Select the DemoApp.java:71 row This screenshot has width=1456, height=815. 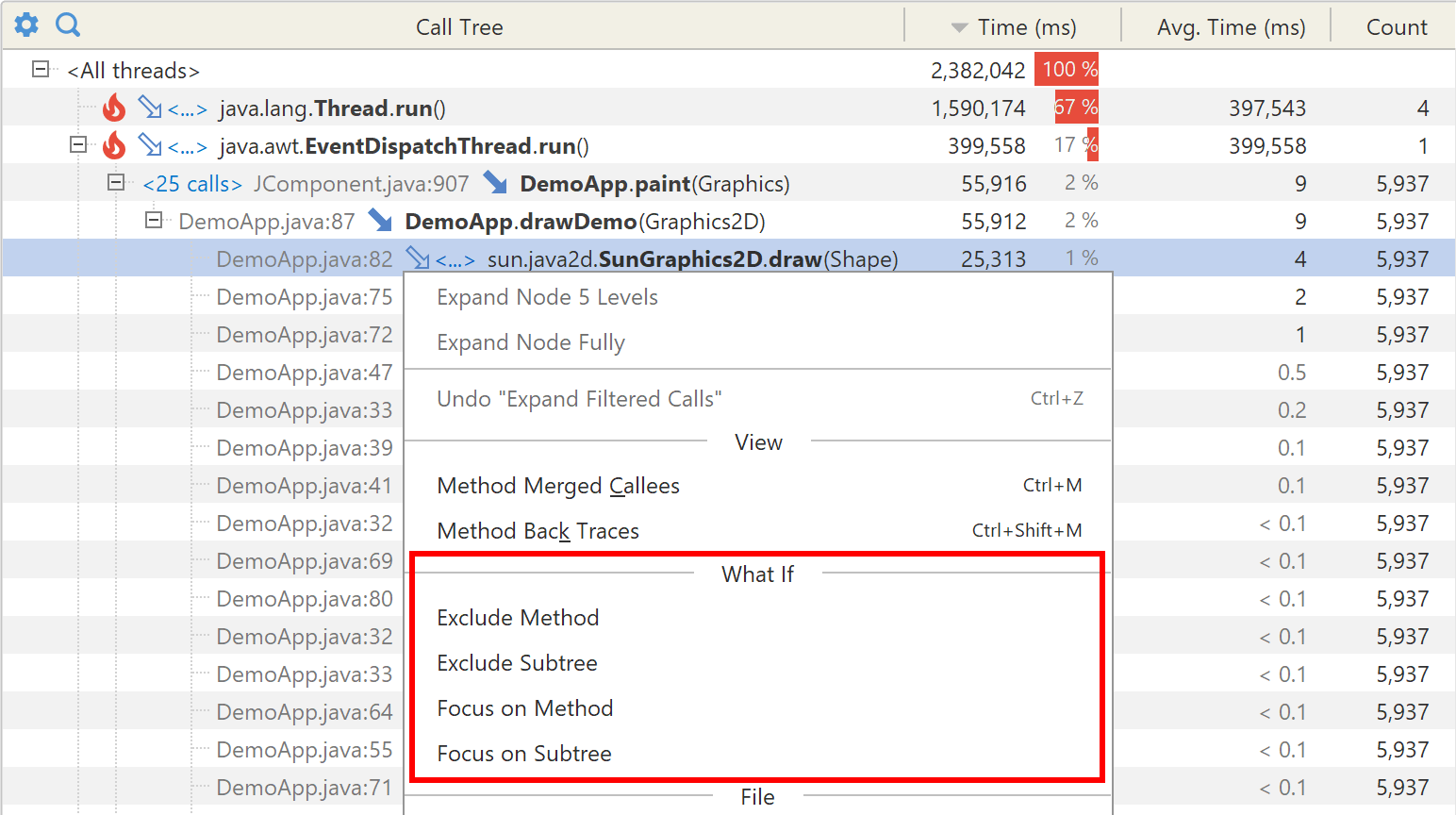(304, 788)
